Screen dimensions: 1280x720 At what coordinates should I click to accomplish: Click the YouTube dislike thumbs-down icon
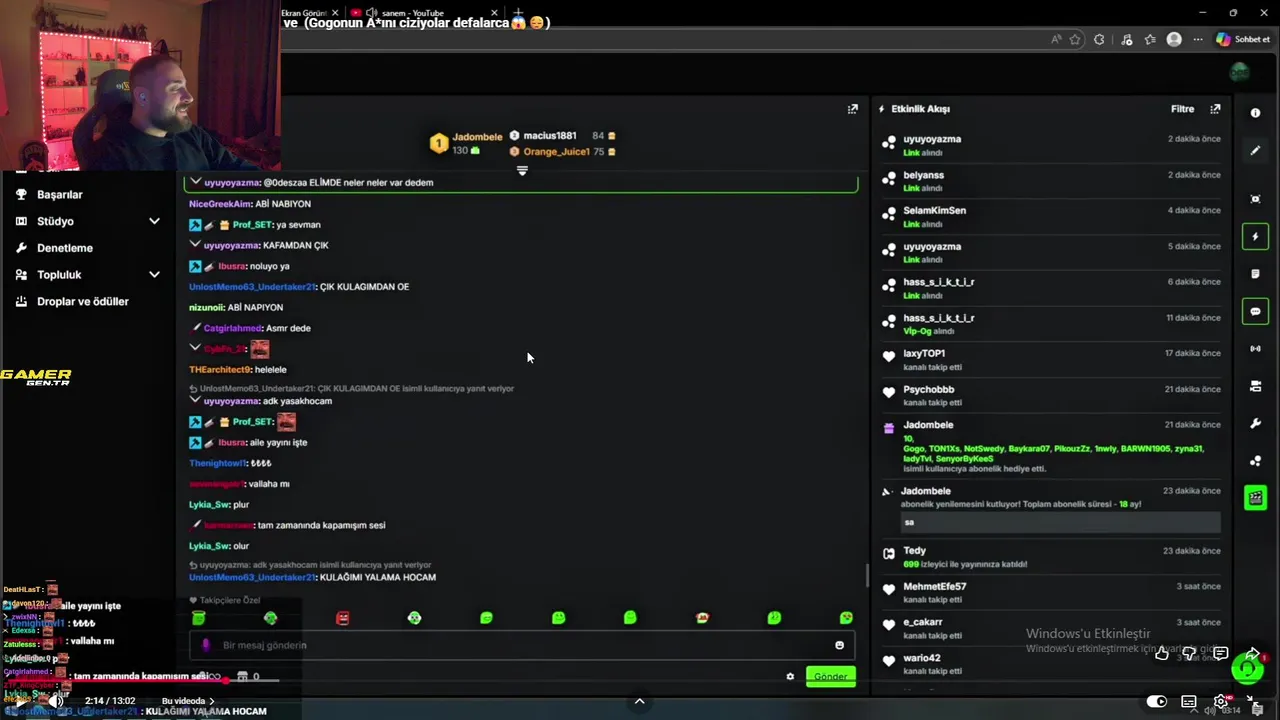(1189, 654)
